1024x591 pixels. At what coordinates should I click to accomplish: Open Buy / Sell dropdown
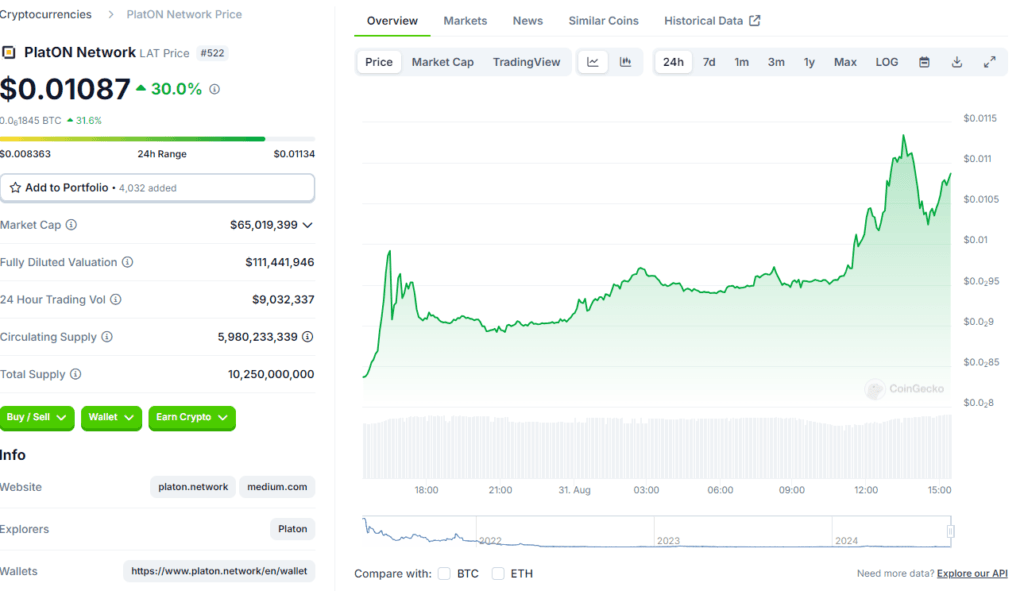tap(37, 417)
